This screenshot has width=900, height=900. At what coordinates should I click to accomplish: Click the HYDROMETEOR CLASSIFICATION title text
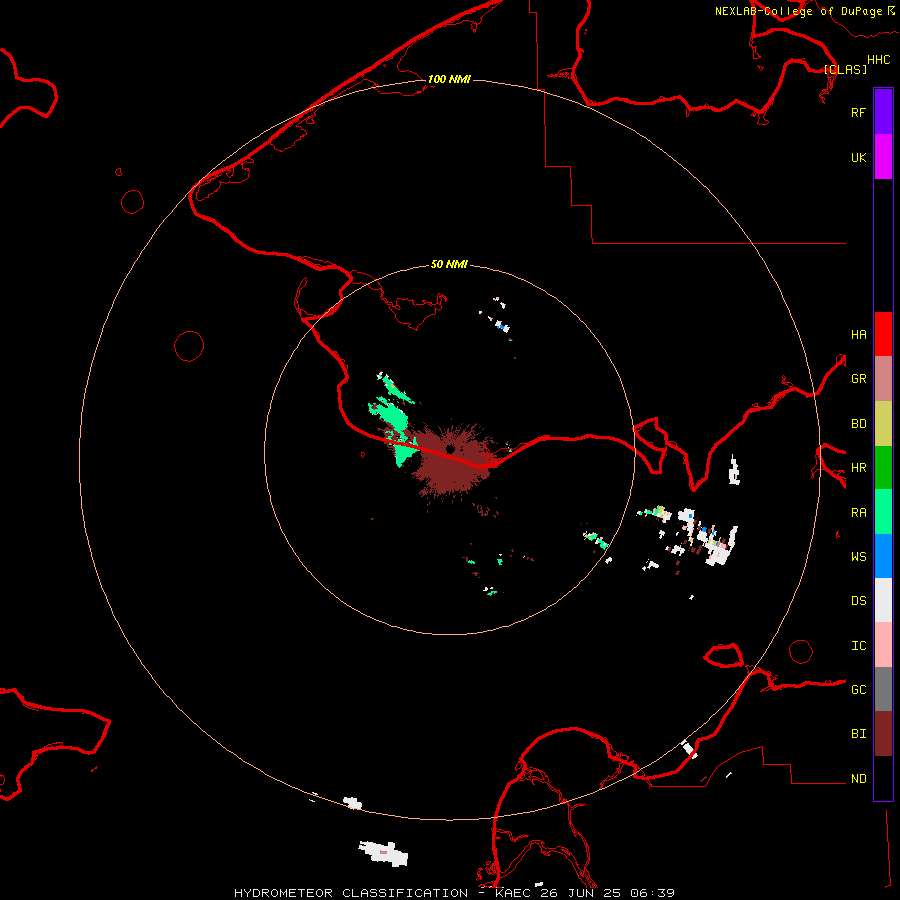(x=351, y=893)
